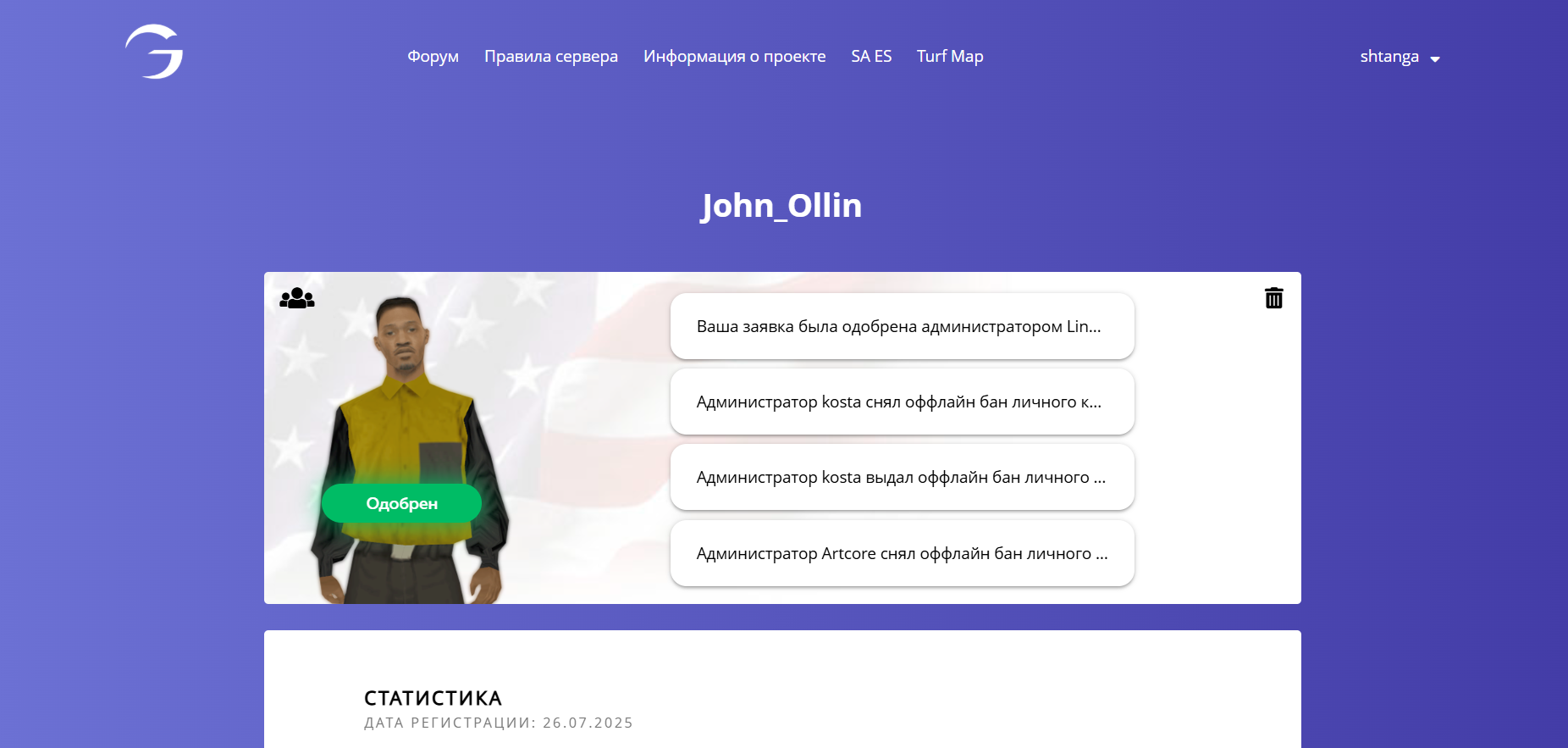1568x748 pixels.
Task: Open the kosta выдал оффлайн бан notification
Action: tap(903, 477)
